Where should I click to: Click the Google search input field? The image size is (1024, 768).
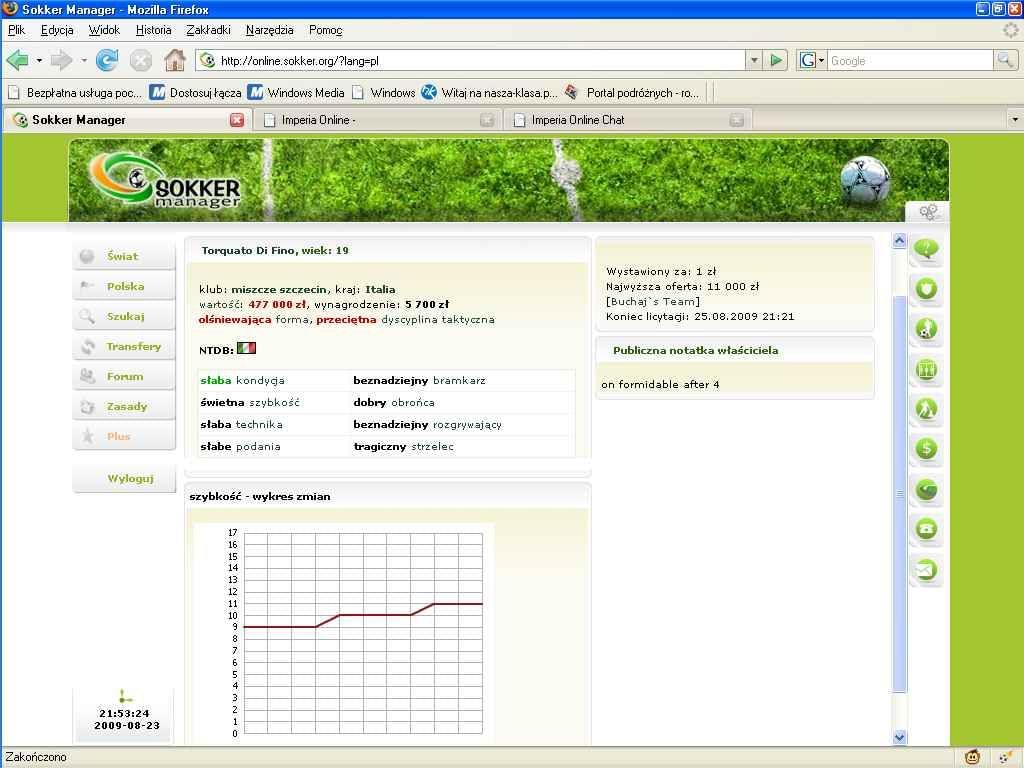click(x=908, y=61)
